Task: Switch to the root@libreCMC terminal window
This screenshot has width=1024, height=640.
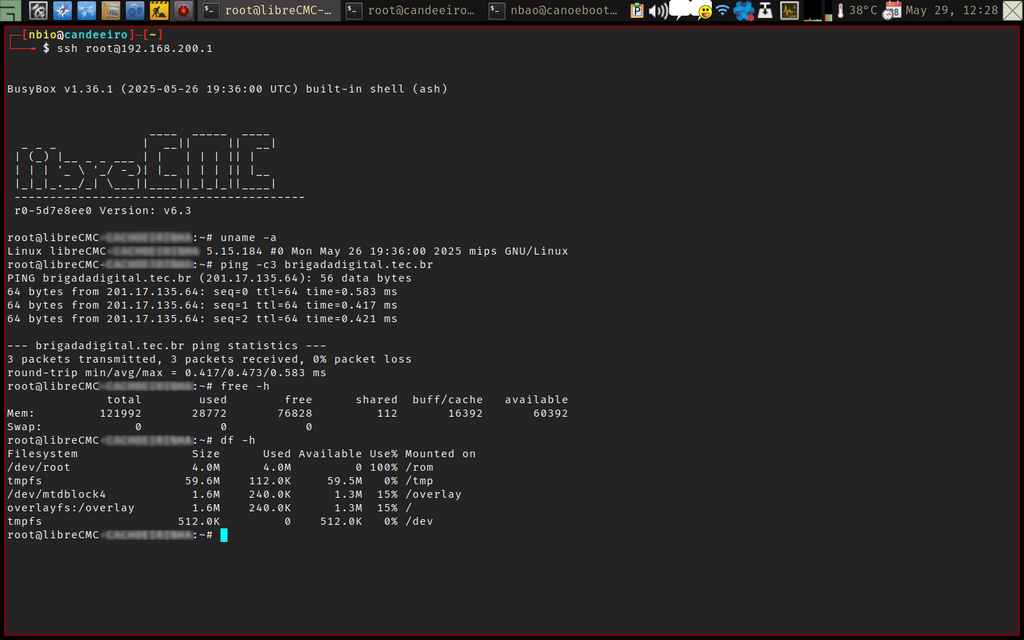Action: (266, 11)
